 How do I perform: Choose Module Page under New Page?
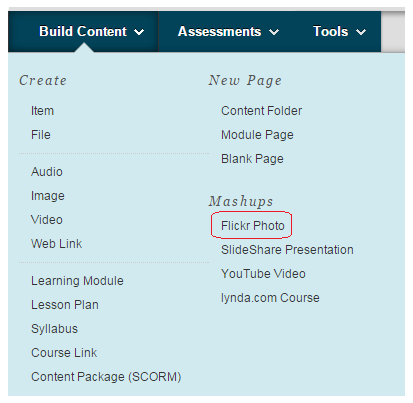pyautogui.click(x=257, y=135)
